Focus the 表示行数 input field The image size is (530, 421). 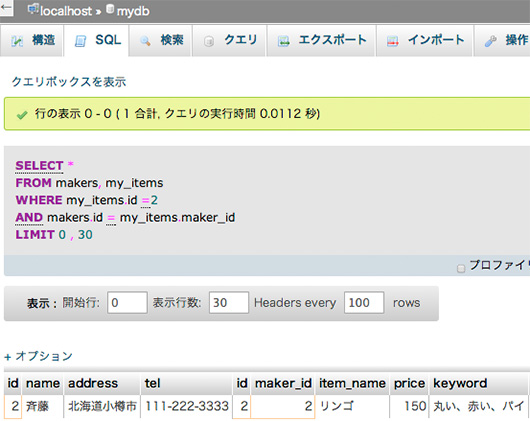pyautogui.click(x=229, y=302)
